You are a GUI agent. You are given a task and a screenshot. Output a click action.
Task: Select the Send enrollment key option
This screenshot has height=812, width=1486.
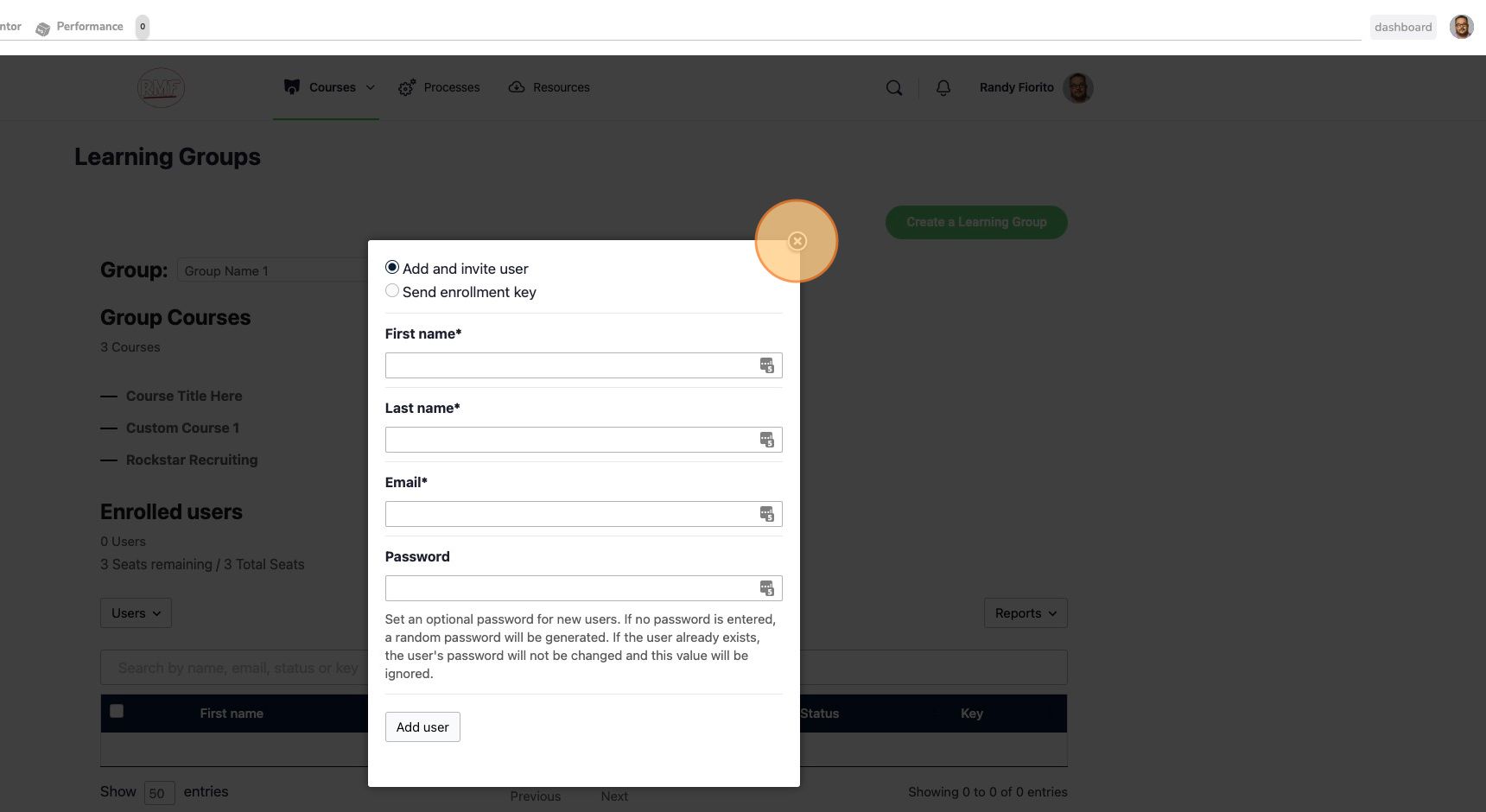[x=392, y=291]
